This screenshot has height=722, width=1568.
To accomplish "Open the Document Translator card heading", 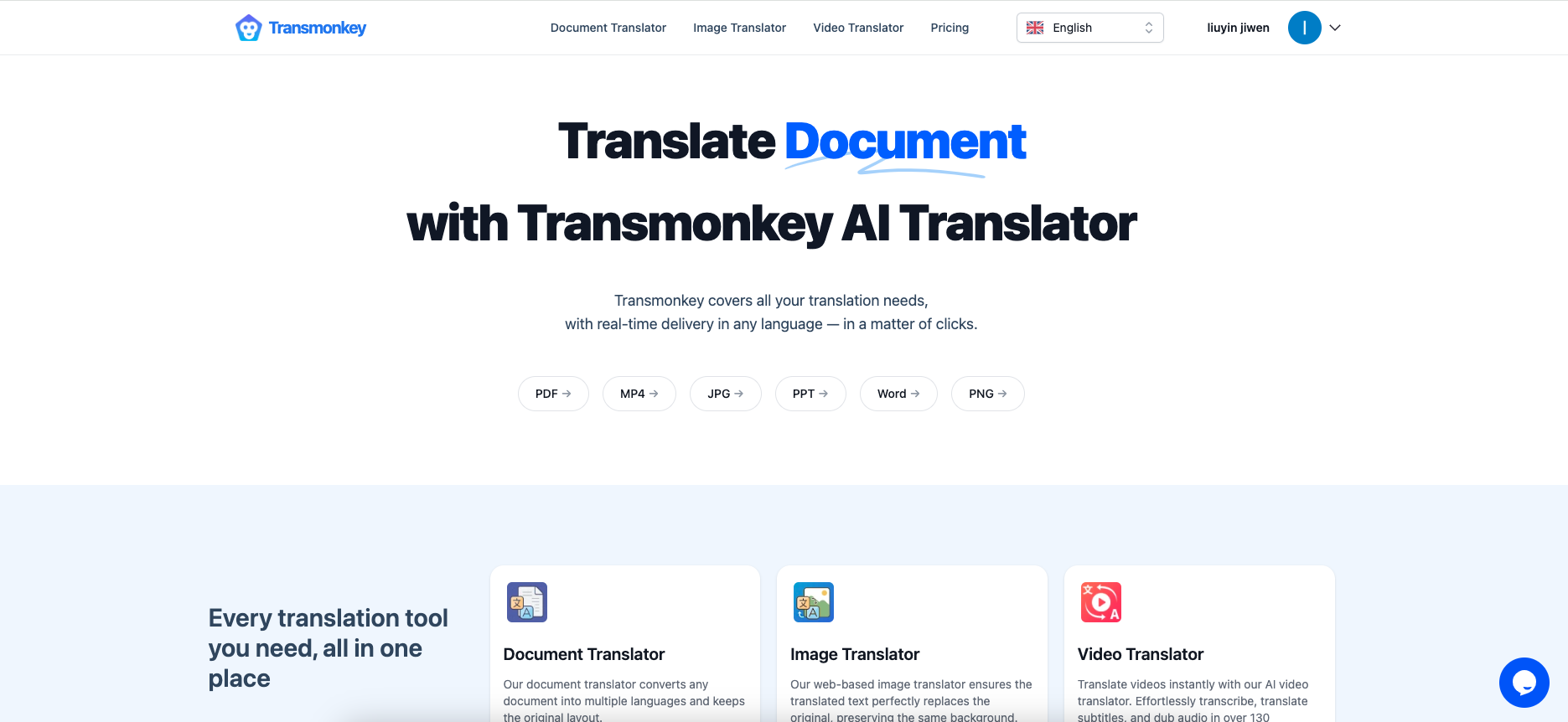I will coord(584,654).
